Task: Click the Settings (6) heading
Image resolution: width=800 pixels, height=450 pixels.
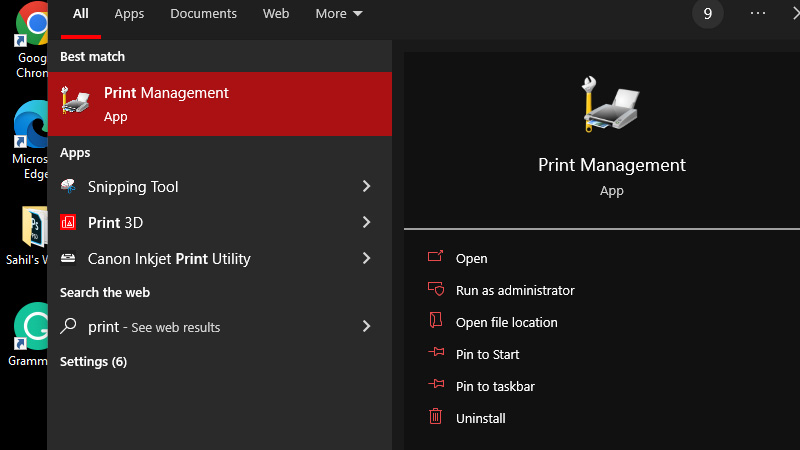Action: pyautogui.click(x=93, y=362)
